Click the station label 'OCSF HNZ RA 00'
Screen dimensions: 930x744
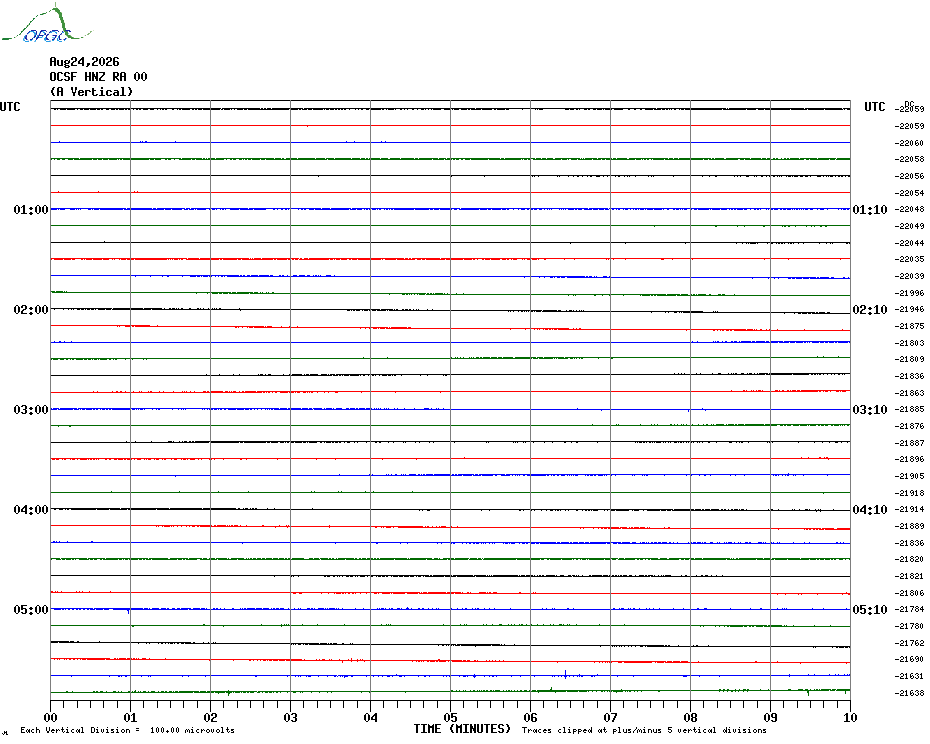[98, 77]
